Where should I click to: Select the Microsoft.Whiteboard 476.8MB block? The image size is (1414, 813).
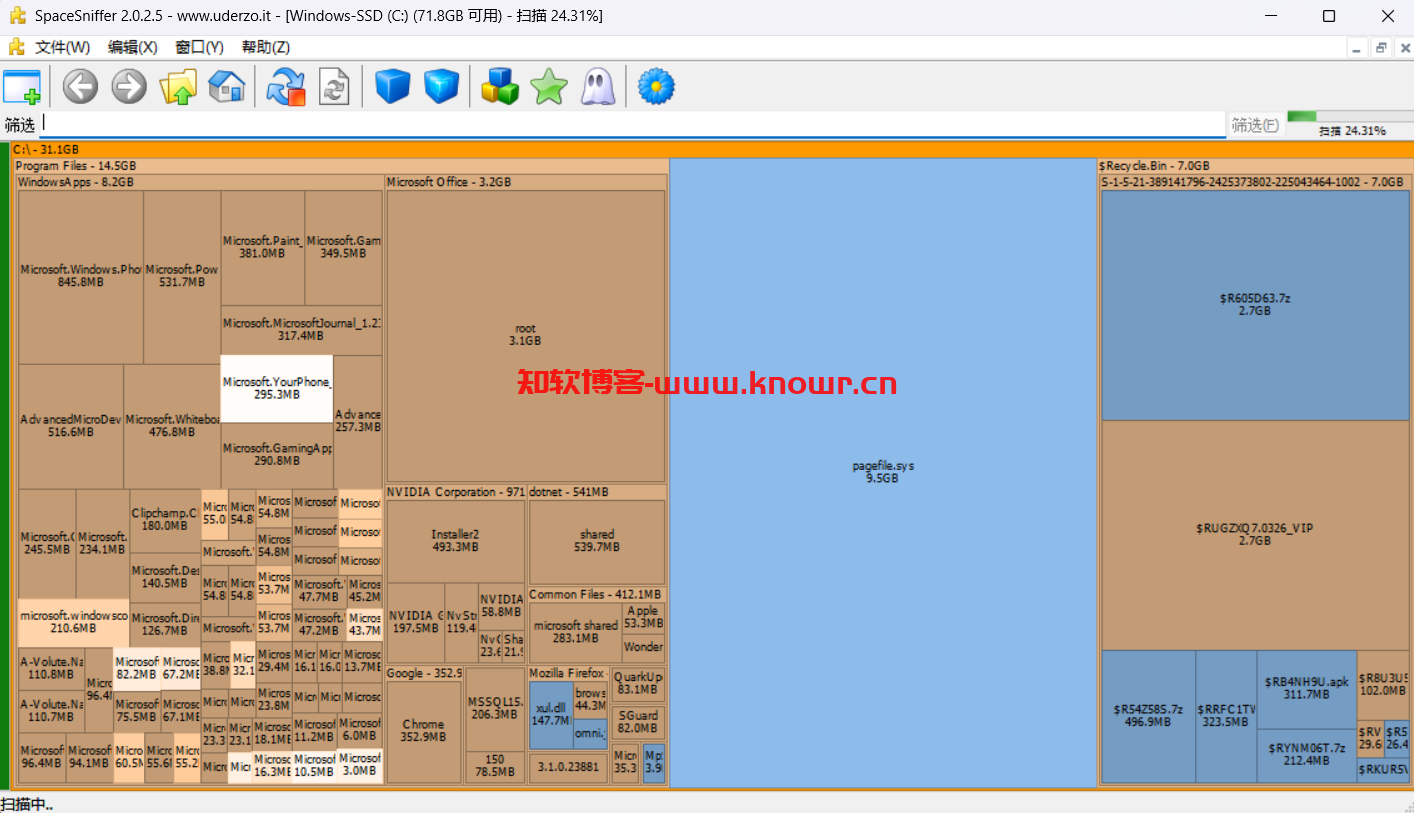[172, 426]
